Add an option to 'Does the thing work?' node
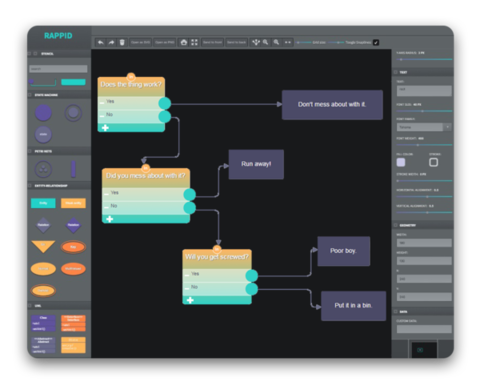The height and width of the screenshot is (386, 480). 105,128
